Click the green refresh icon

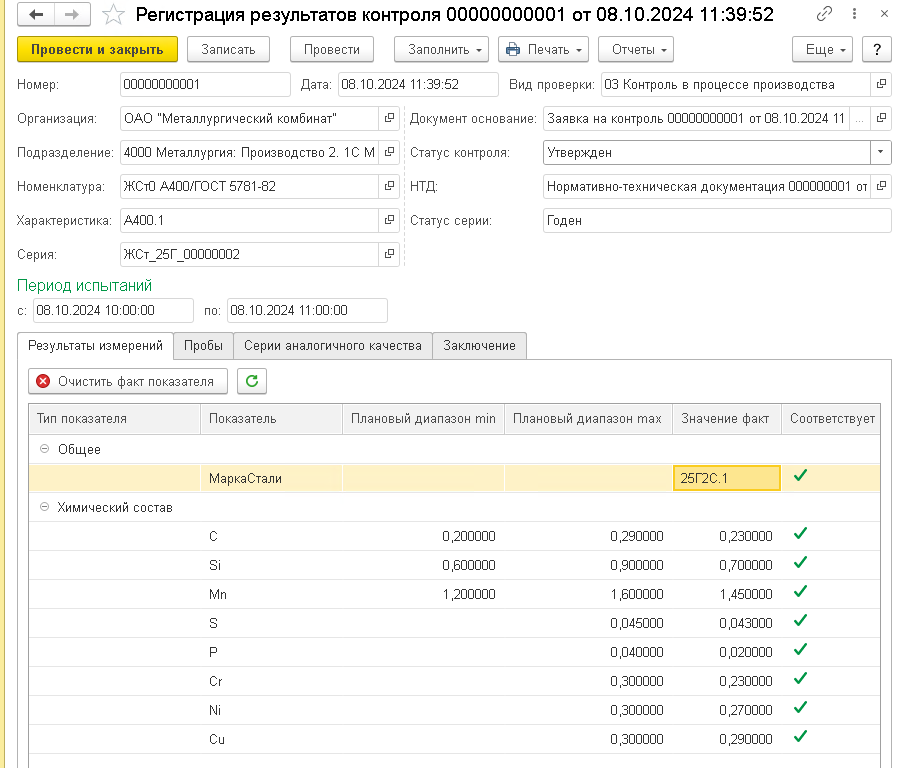[x=251, y=381]
